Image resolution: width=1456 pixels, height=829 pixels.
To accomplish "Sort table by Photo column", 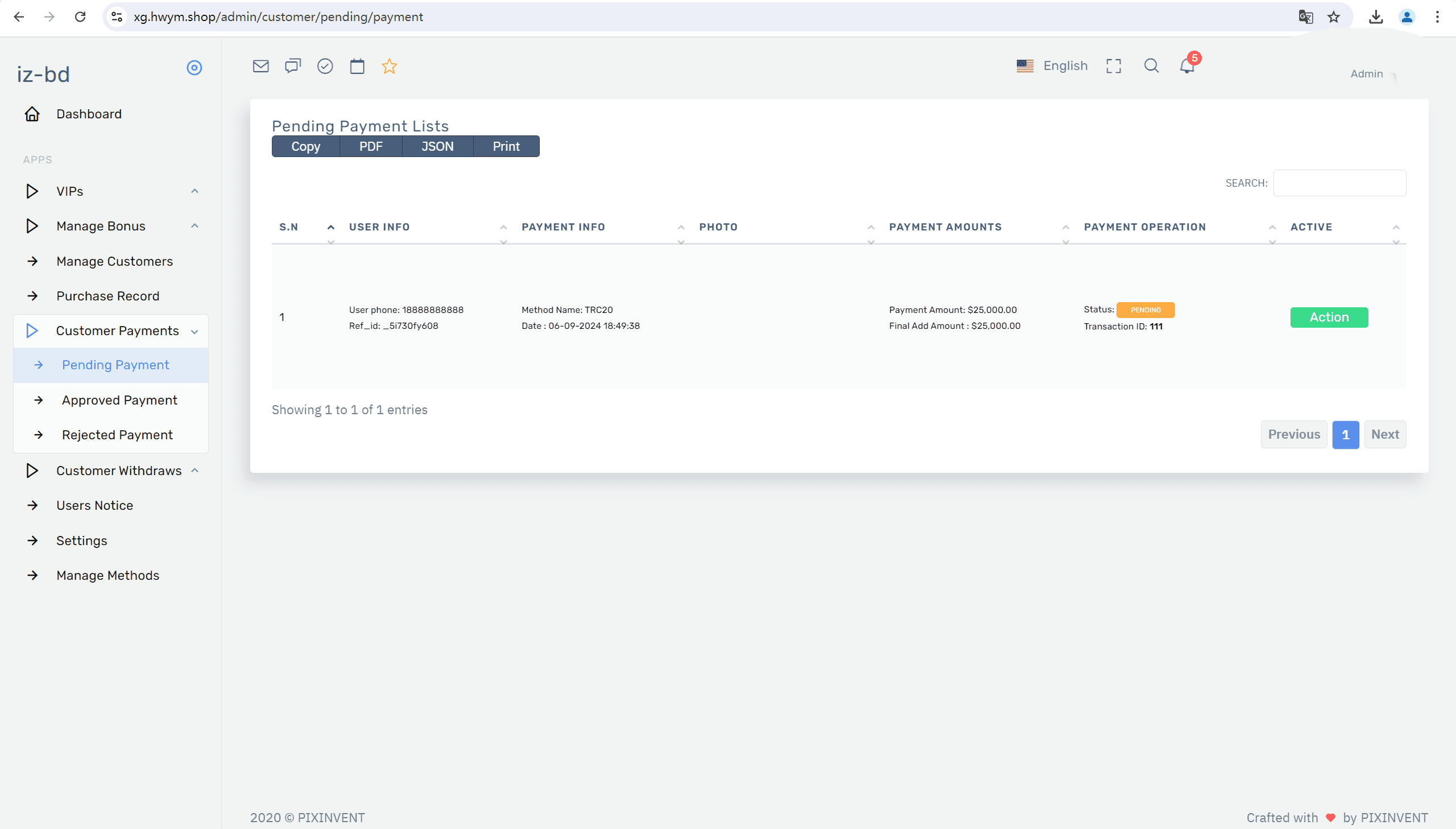I will click(787, 227).
